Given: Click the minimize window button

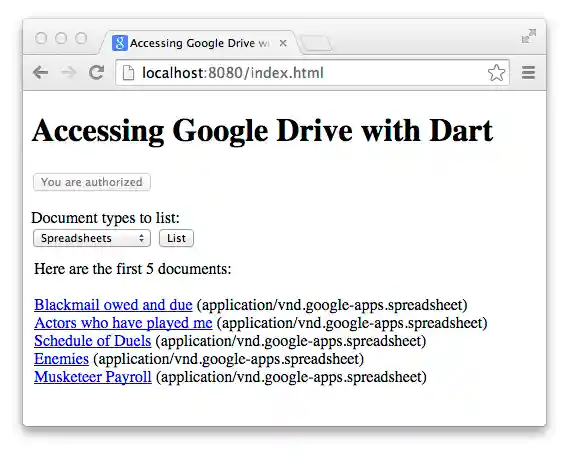Looking at the screenshot, I should 61,38.
